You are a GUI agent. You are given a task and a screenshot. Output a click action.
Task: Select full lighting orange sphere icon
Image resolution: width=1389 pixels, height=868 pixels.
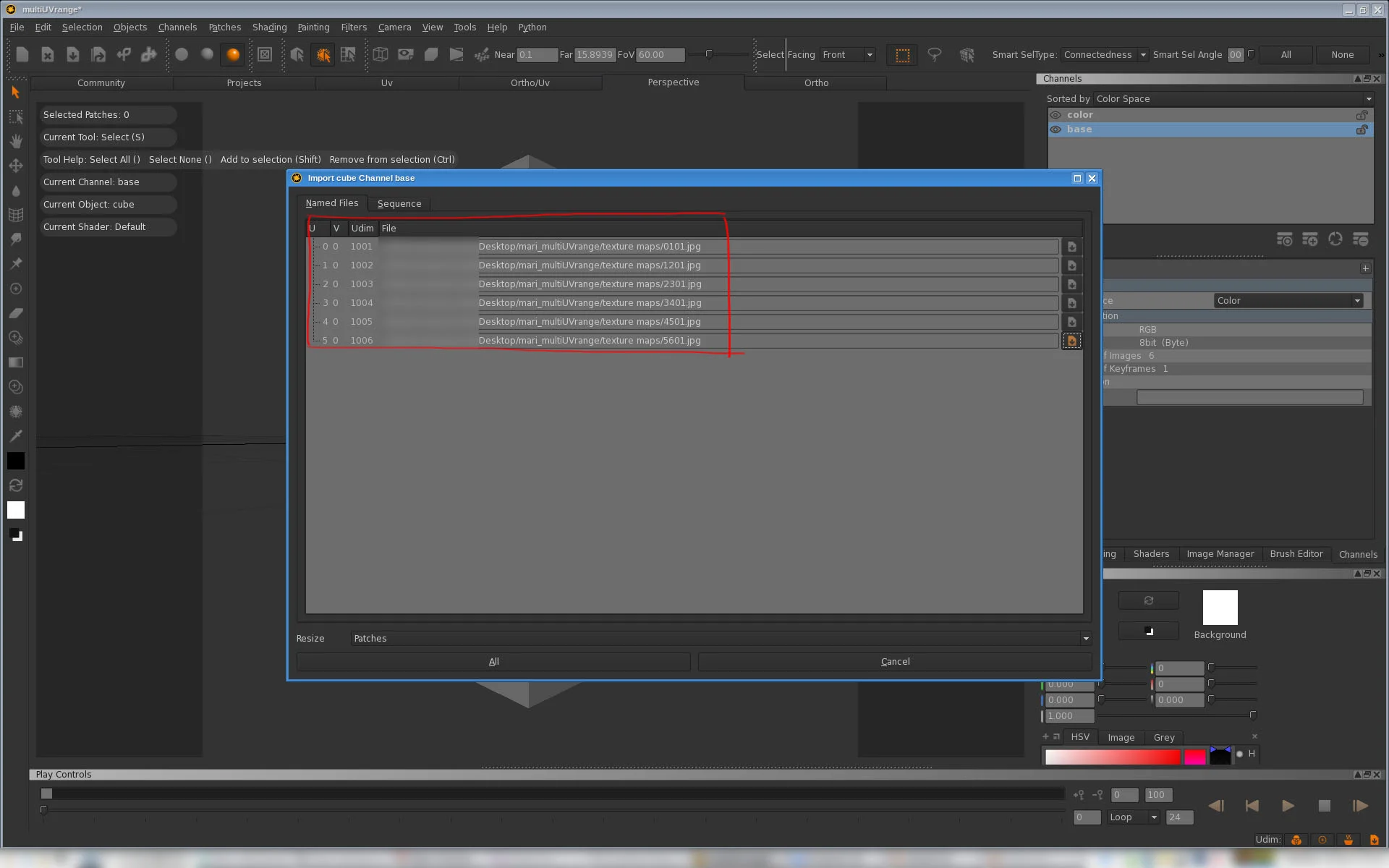tap(232, 54)
